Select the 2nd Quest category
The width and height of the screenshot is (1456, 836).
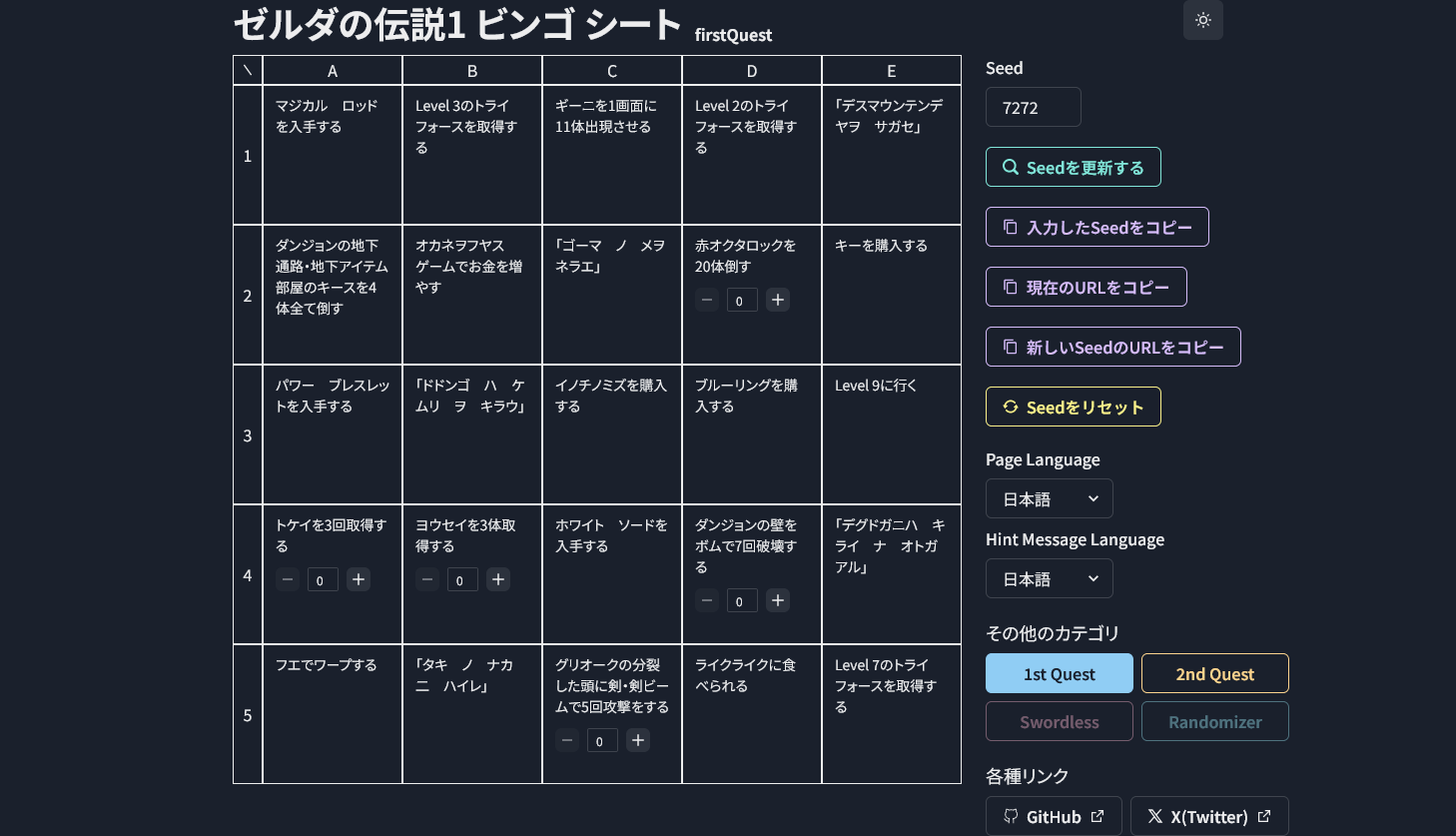point(1215,673)
